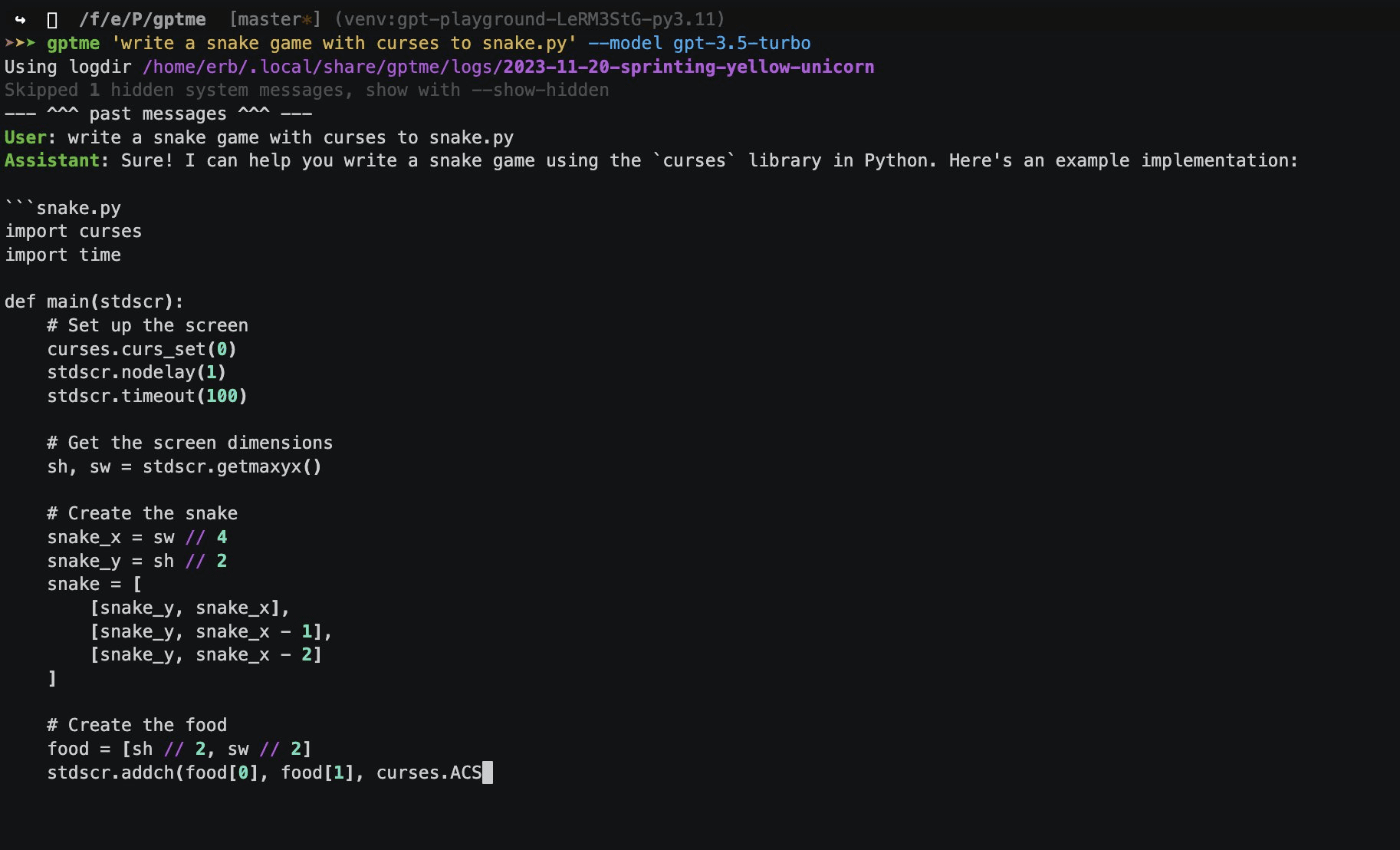Click 'curses.curs_set(0)' line
1400x850 pixels.
142,350
